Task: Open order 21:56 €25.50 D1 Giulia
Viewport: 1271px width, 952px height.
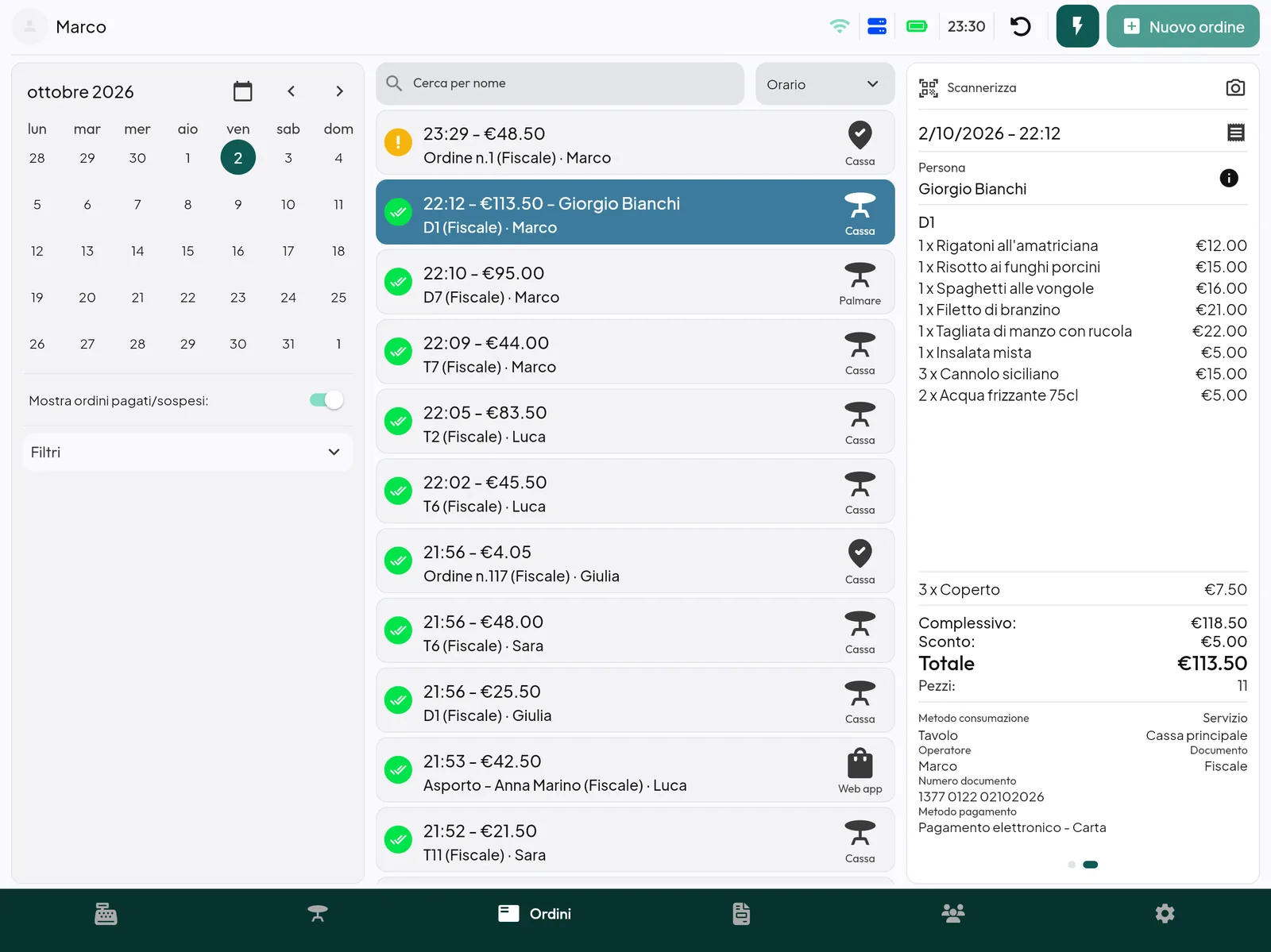Action: click(x=635, y=700)
